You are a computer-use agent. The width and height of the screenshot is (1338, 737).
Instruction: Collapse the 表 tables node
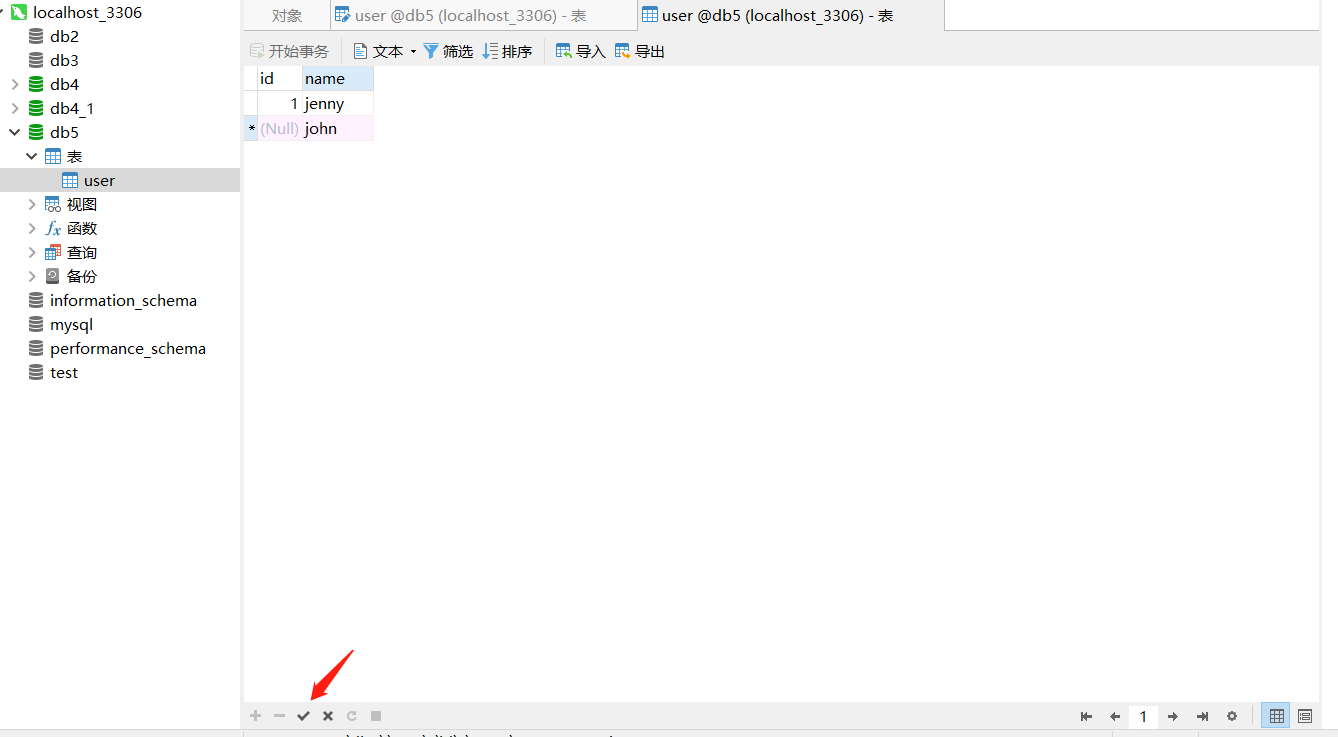point(32,156)
